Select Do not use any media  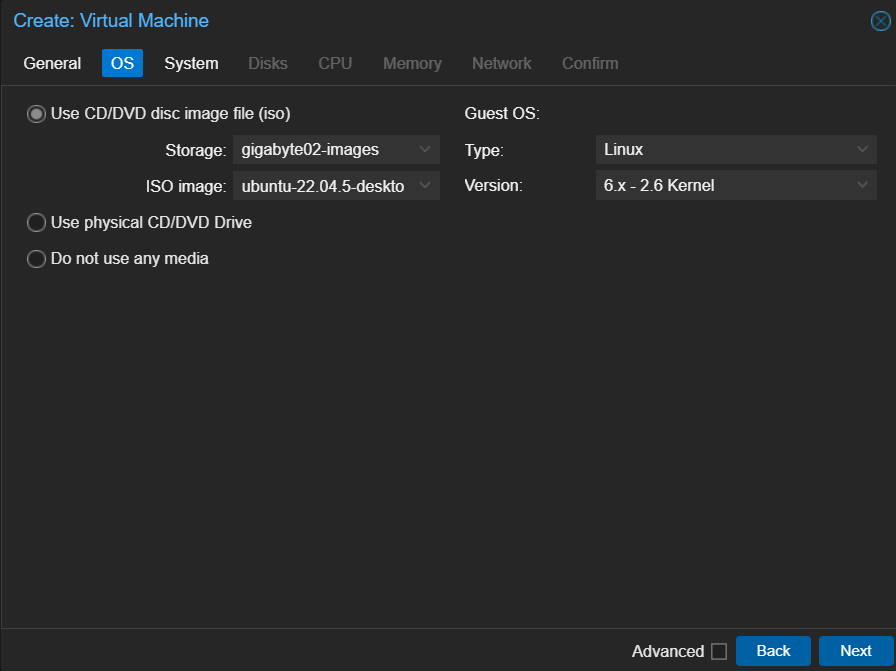click(37, 259)
